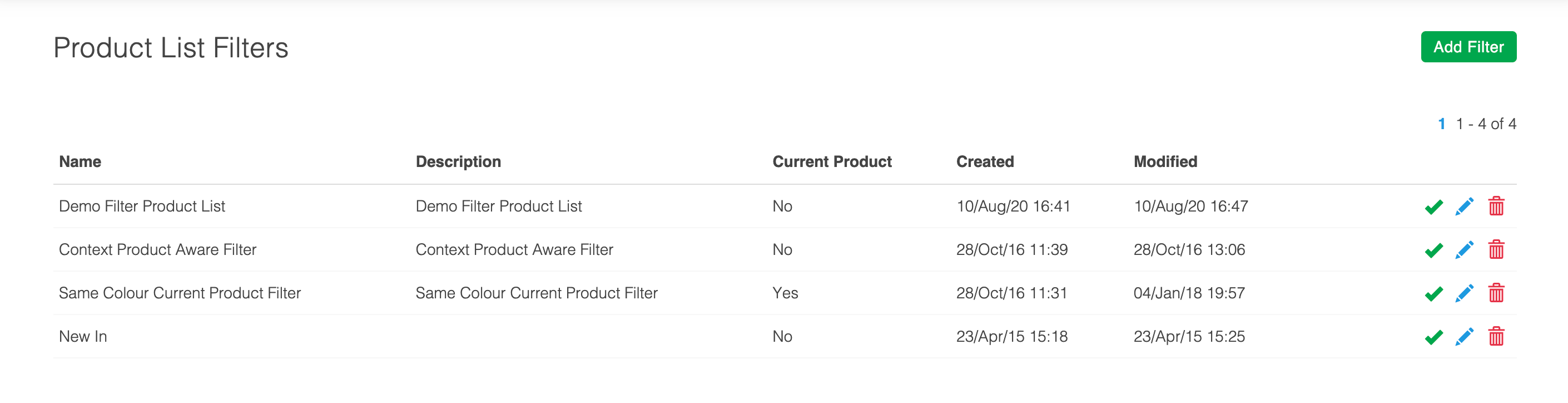Edit Same Colour Current Product Filter
This screenshot has width=1568, height=403.
pyautogui.click(x=1464, y=293)
